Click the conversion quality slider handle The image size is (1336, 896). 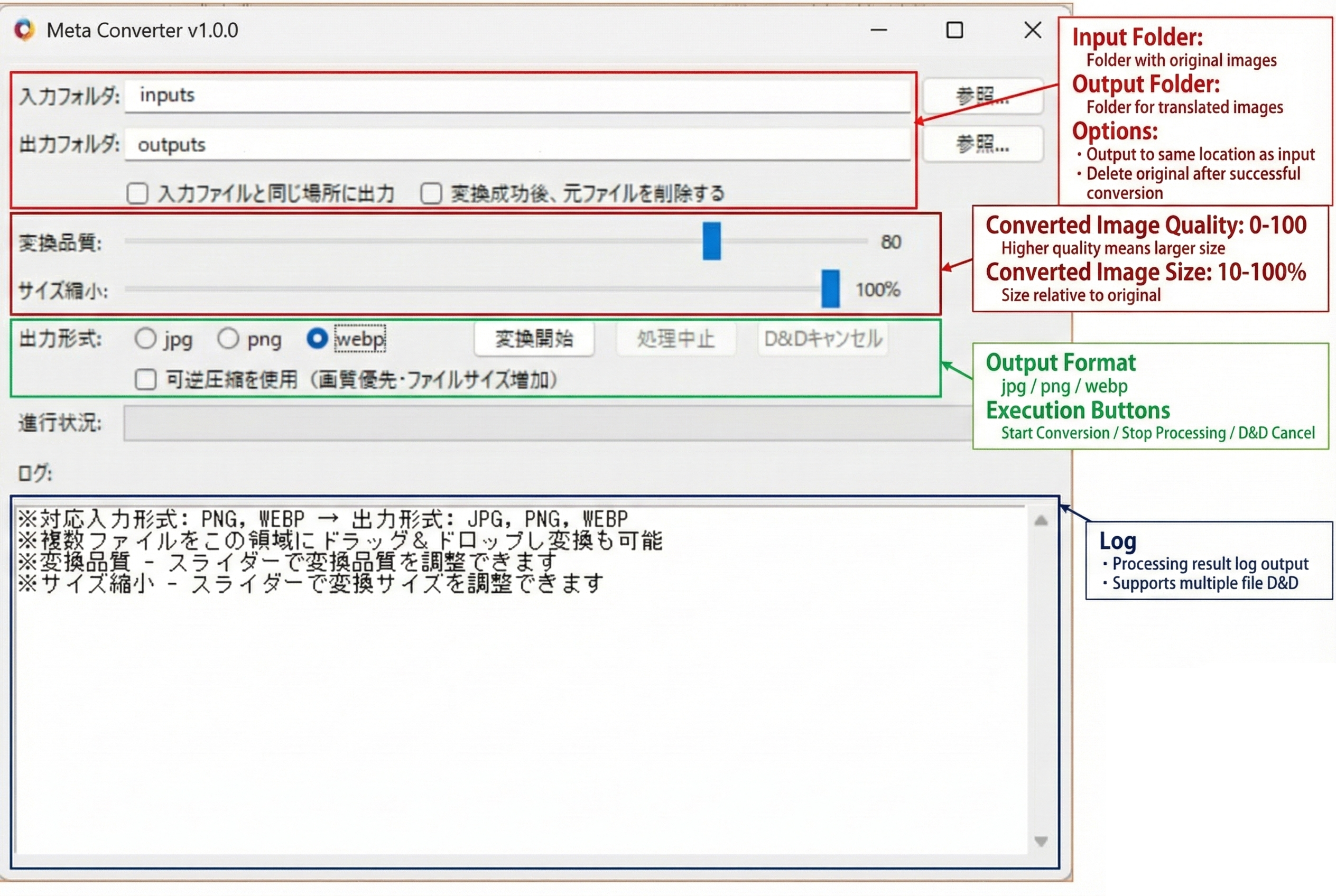[x=711, y=242]
